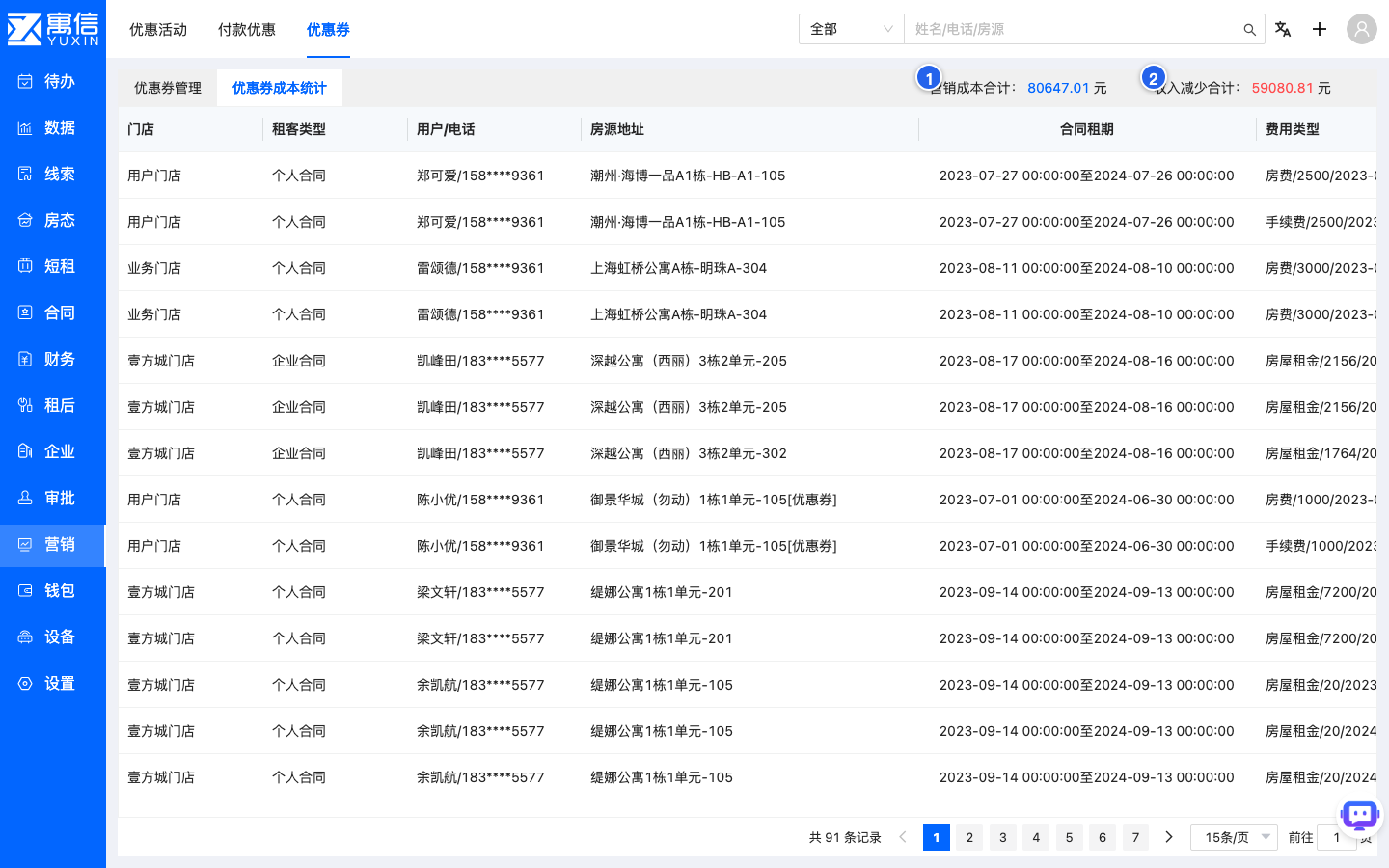Open the 短租 sidebar icon
Screen dimensions: 1389x868
pos(25,266)
